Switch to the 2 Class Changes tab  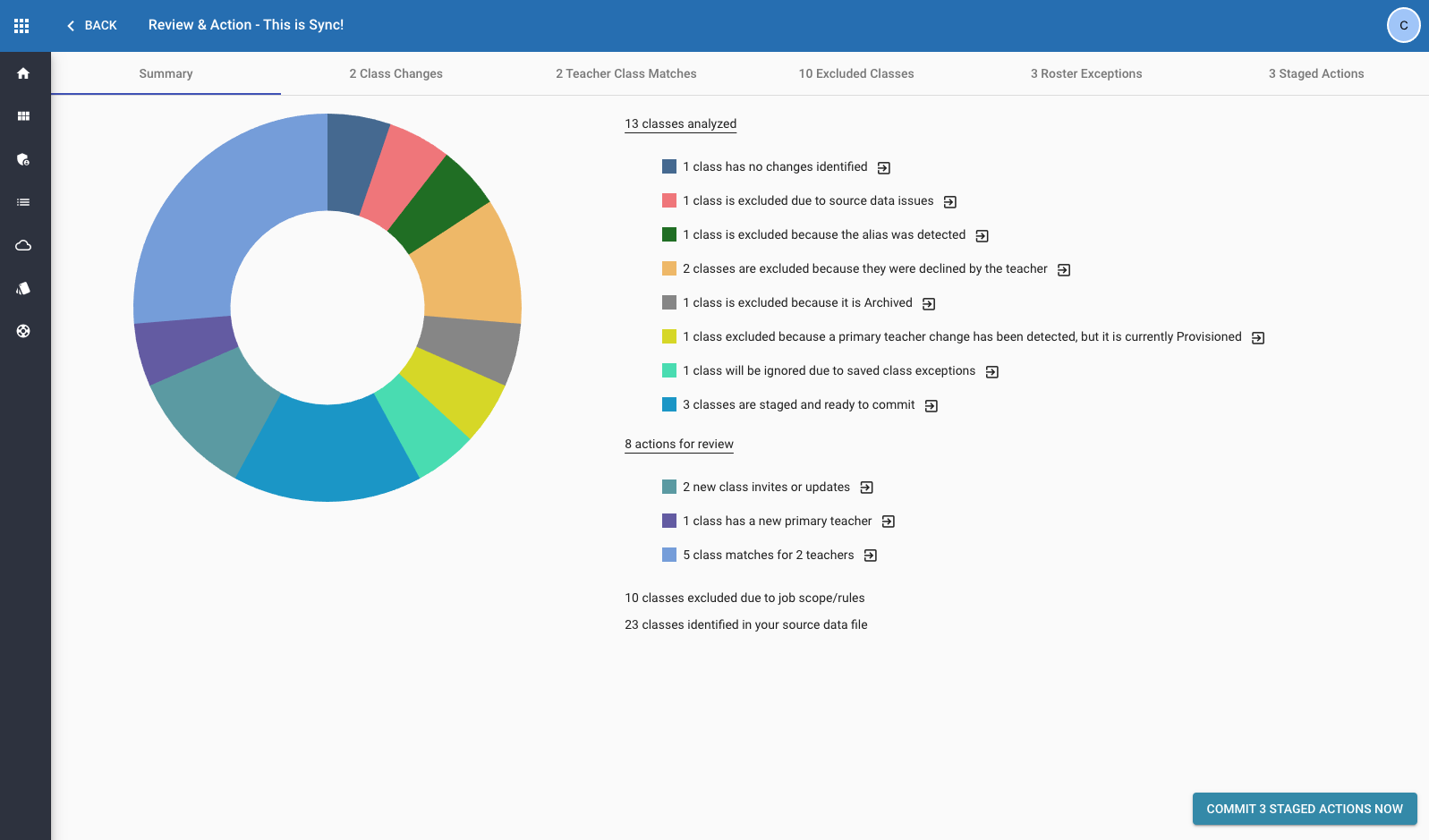[396, 73]
